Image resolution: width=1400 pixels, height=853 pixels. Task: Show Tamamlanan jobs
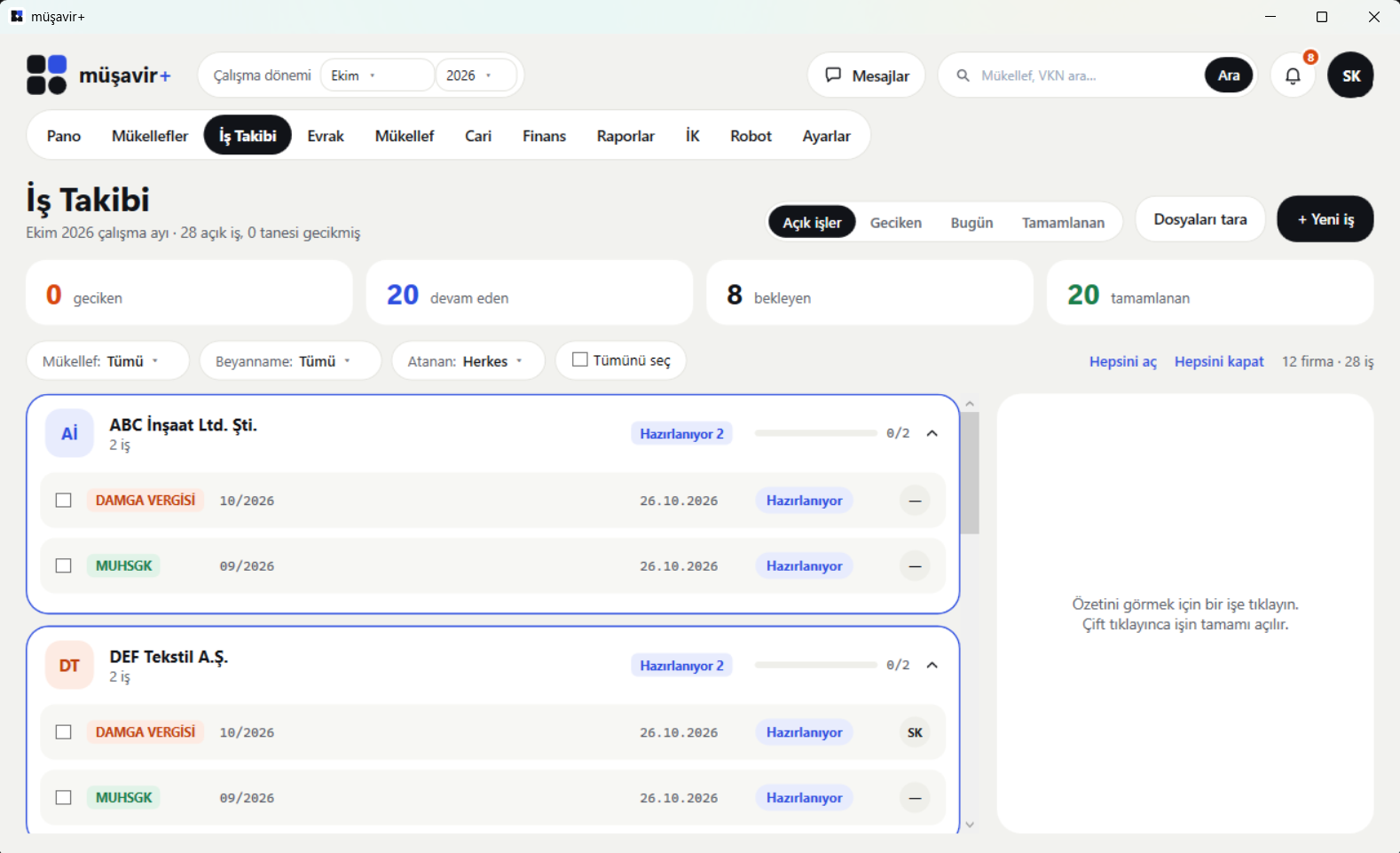pos(1063,222)
